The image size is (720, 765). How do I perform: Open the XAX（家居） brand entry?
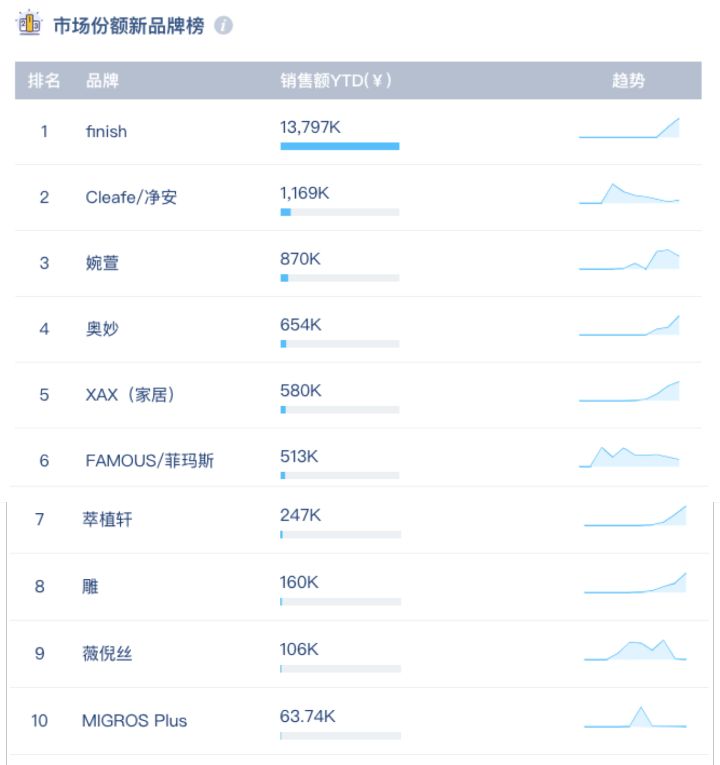[130, 394]
